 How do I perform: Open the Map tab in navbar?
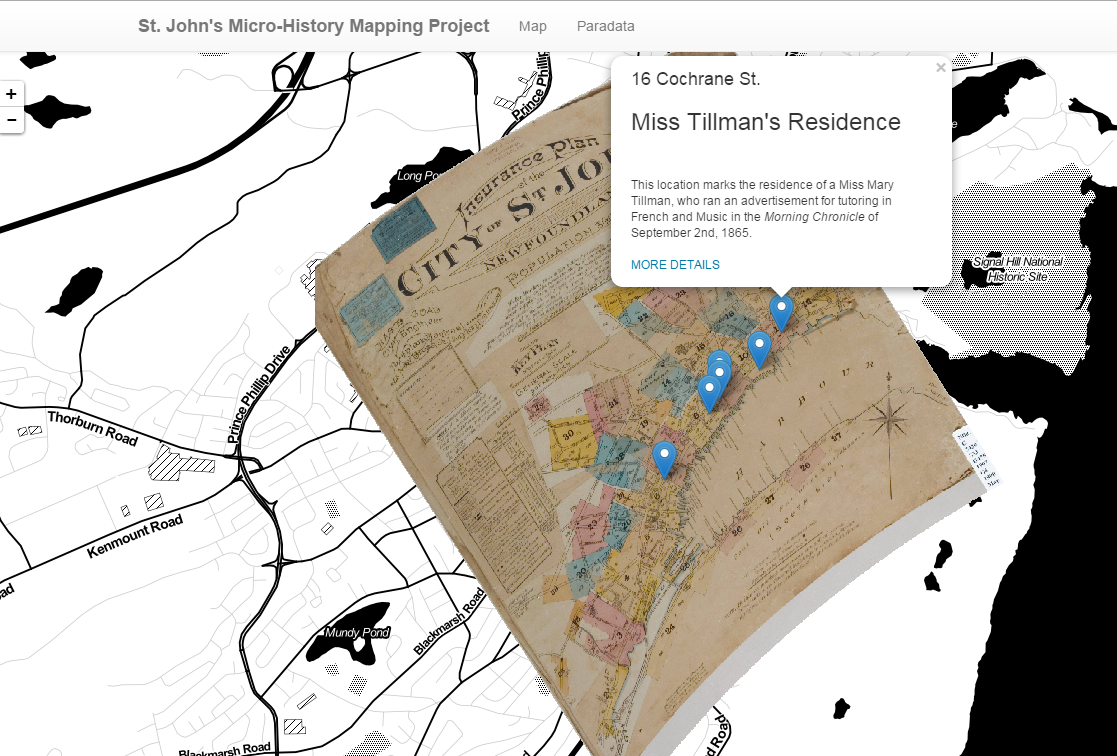(532, 26)
